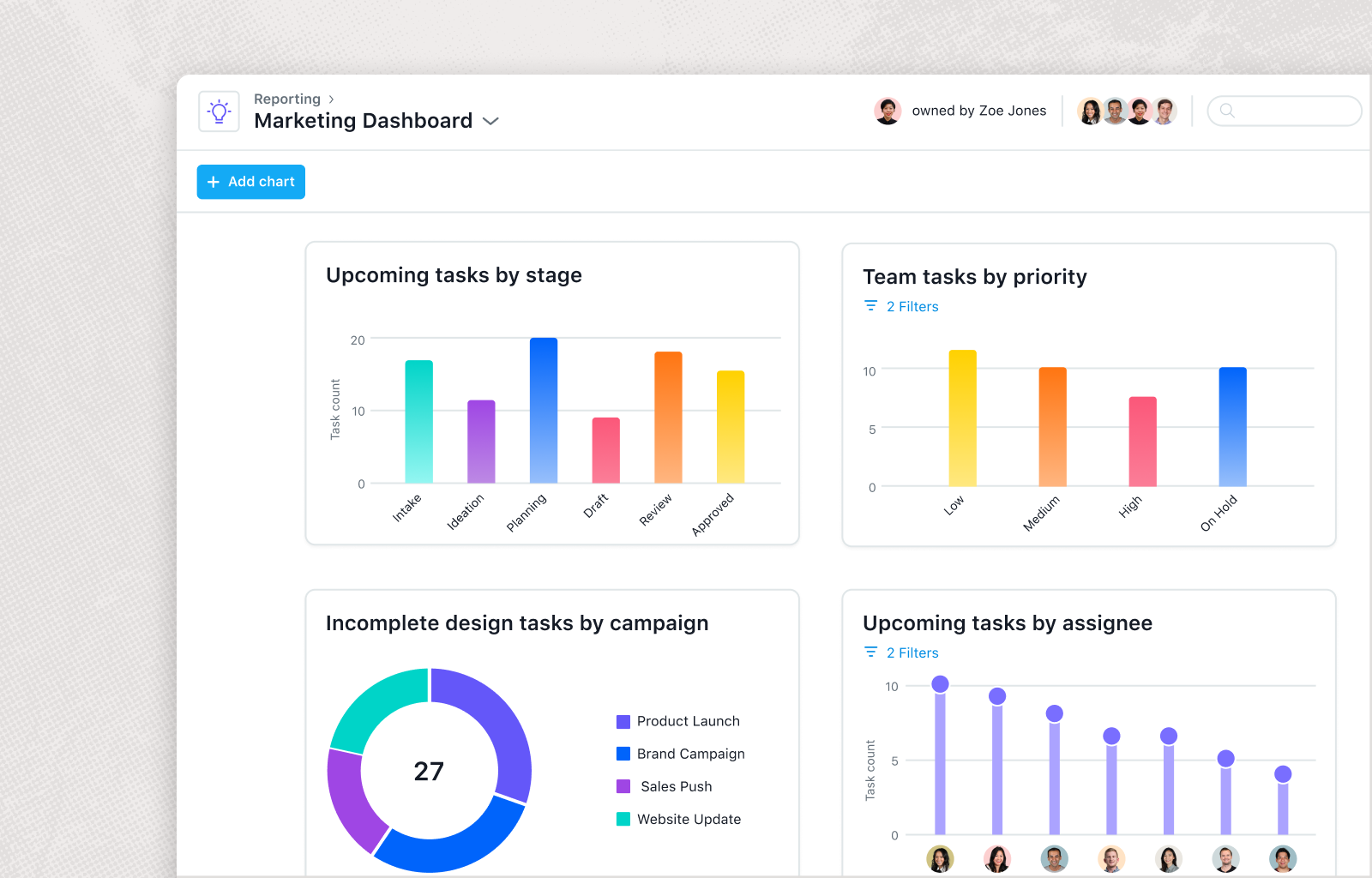Toggle Website Update in the donut legend
The height and width of the screenshot is (878, 1372).
click(x=688, y=819)
